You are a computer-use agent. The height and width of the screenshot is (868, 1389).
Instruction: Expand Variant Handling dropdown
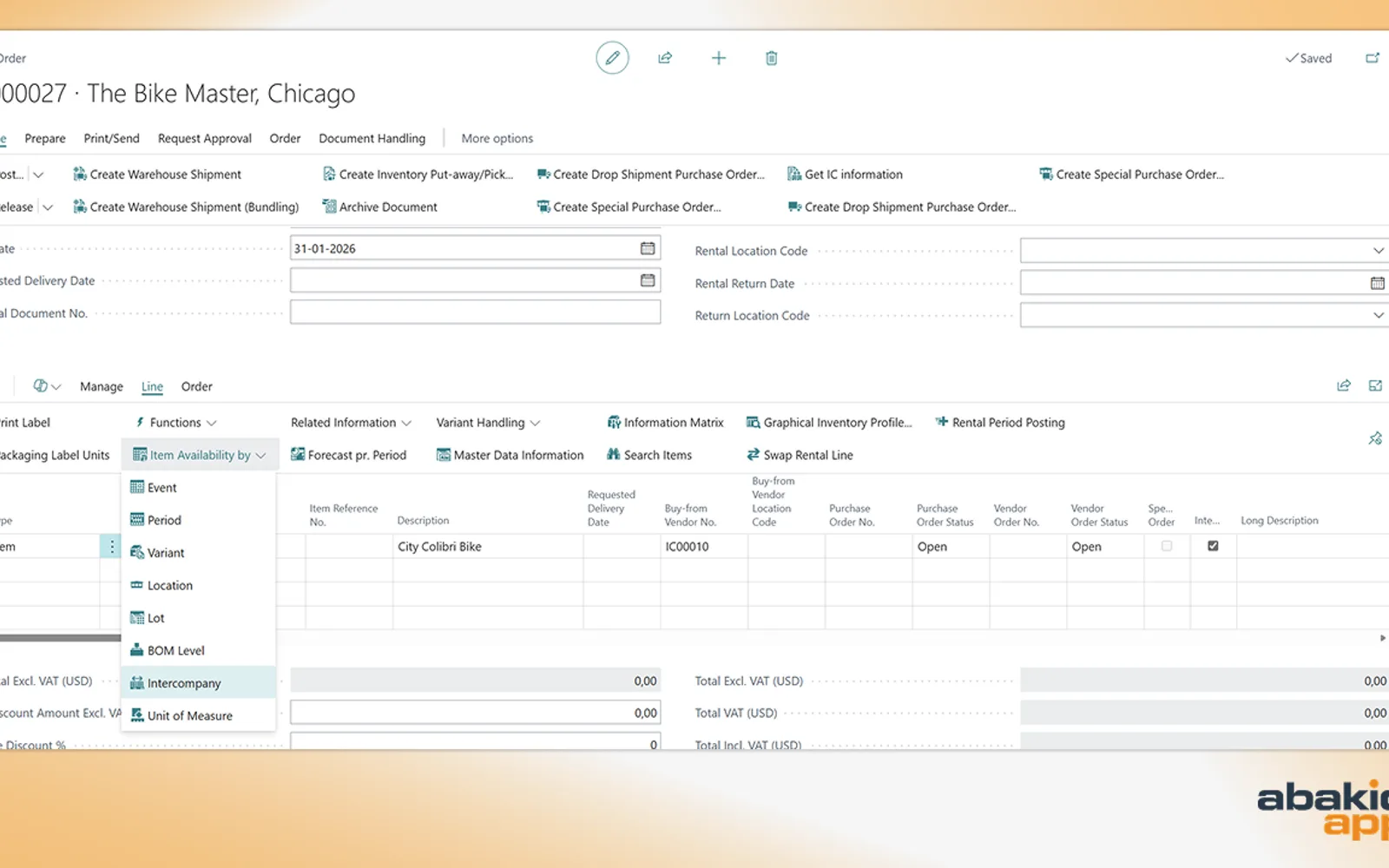click(488, 423)
